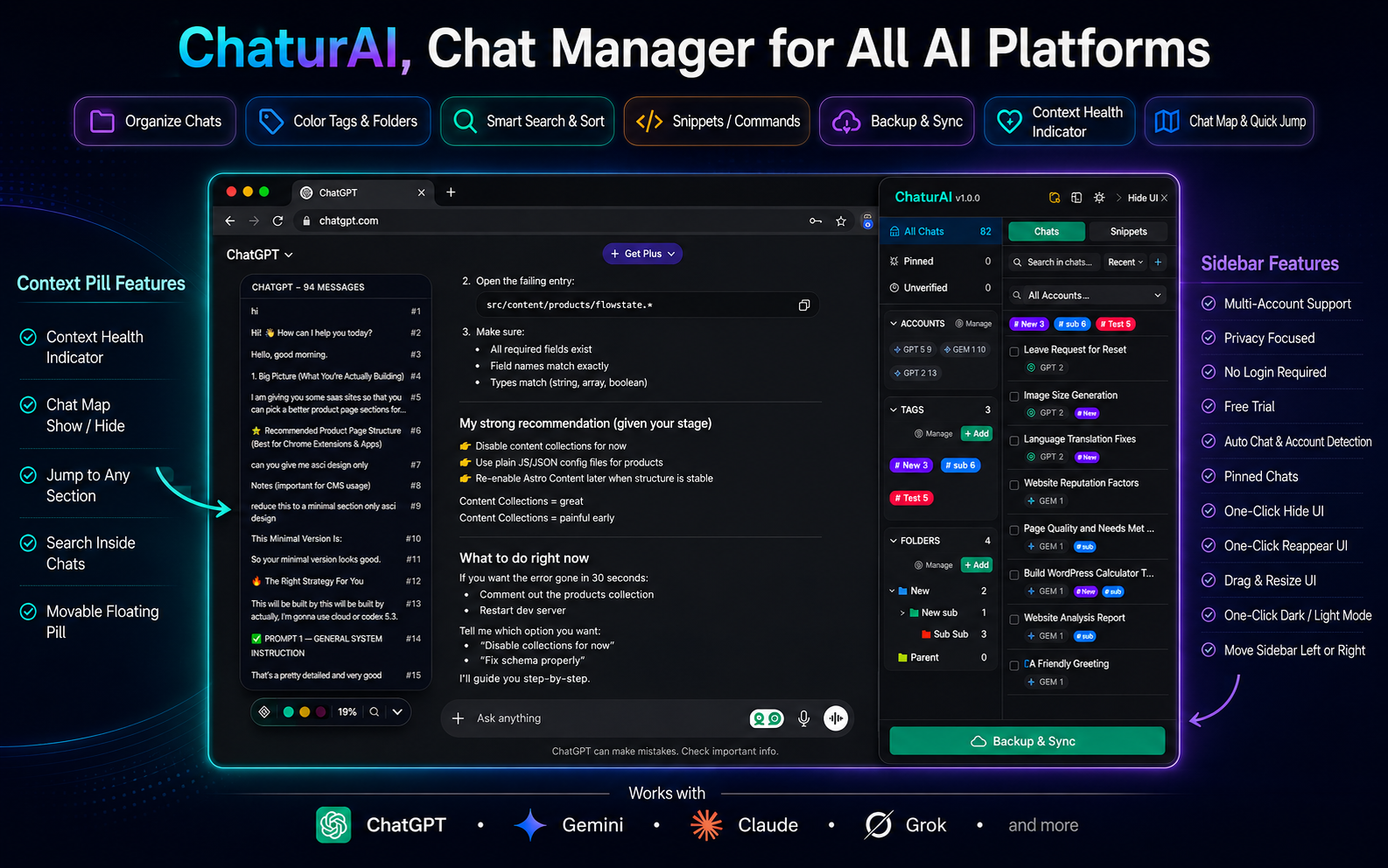Check the Website Analysis Report chat

(x=1014, y=619)
